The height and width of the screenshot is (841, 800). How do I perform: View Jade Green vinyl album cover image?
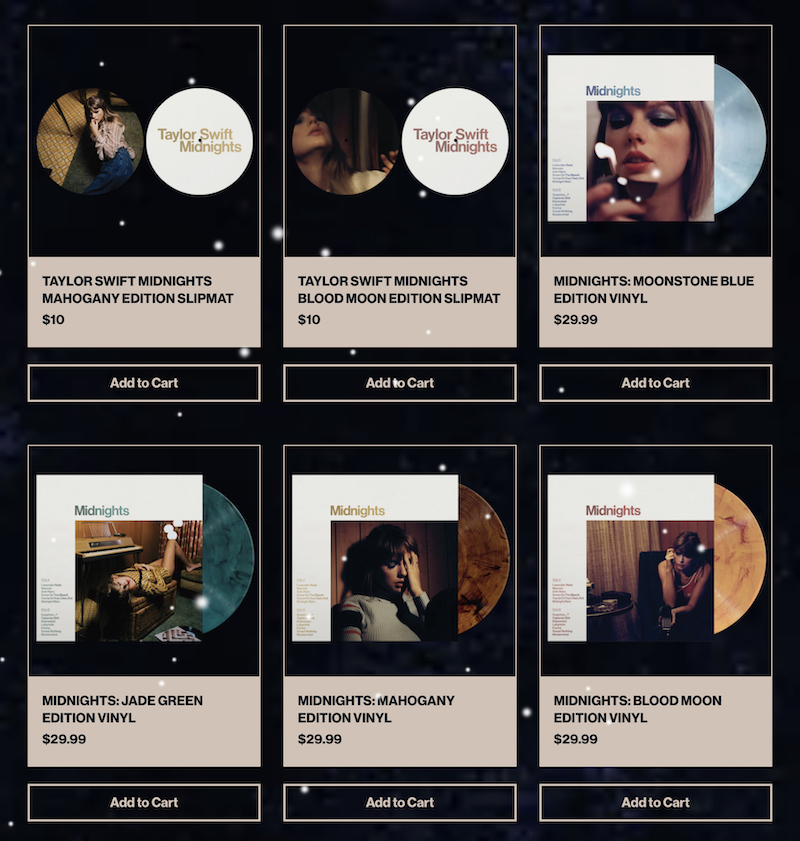coord(120,558)
